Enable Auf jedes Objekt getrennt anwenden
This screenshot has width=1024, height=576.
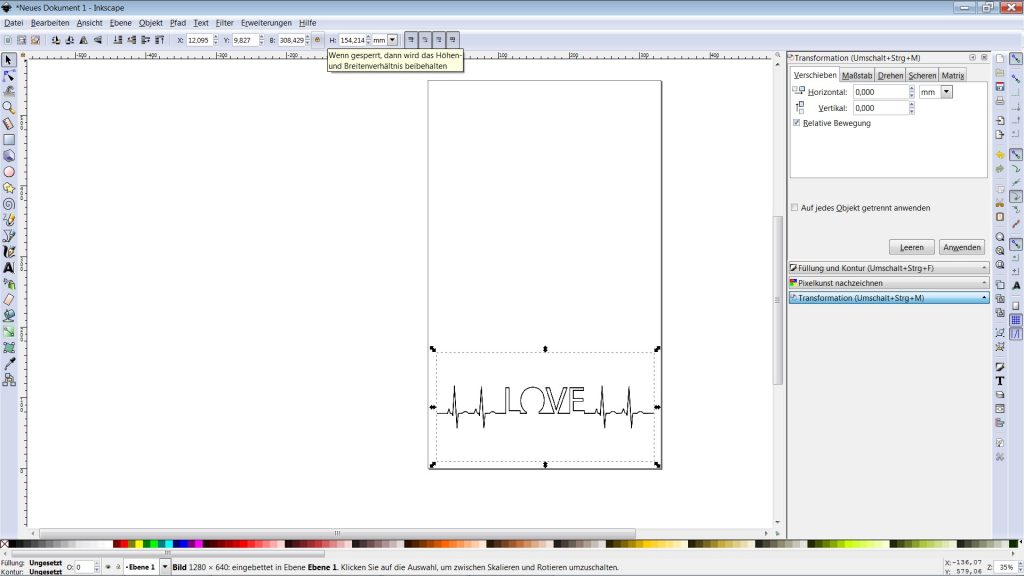(x=795, y=208)
